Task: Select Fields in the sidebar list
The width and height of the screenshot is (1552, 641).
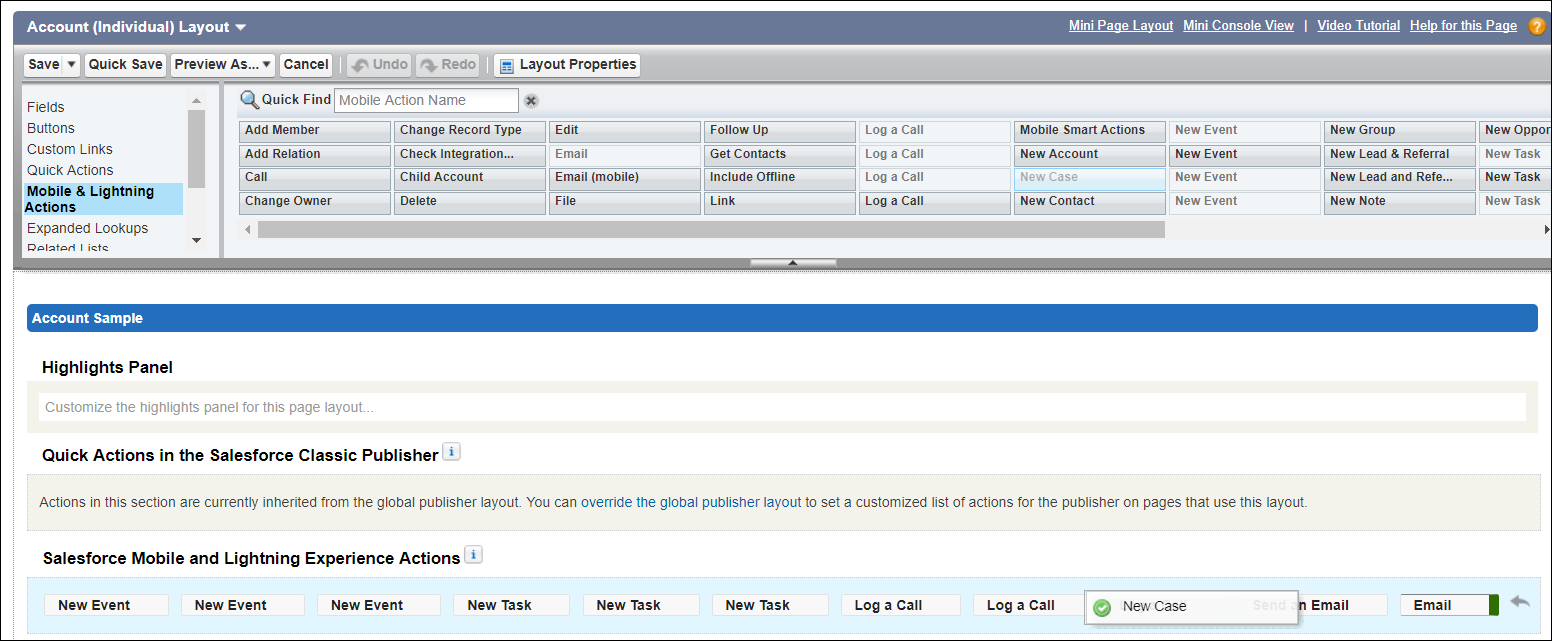Action: click(46, 107)
